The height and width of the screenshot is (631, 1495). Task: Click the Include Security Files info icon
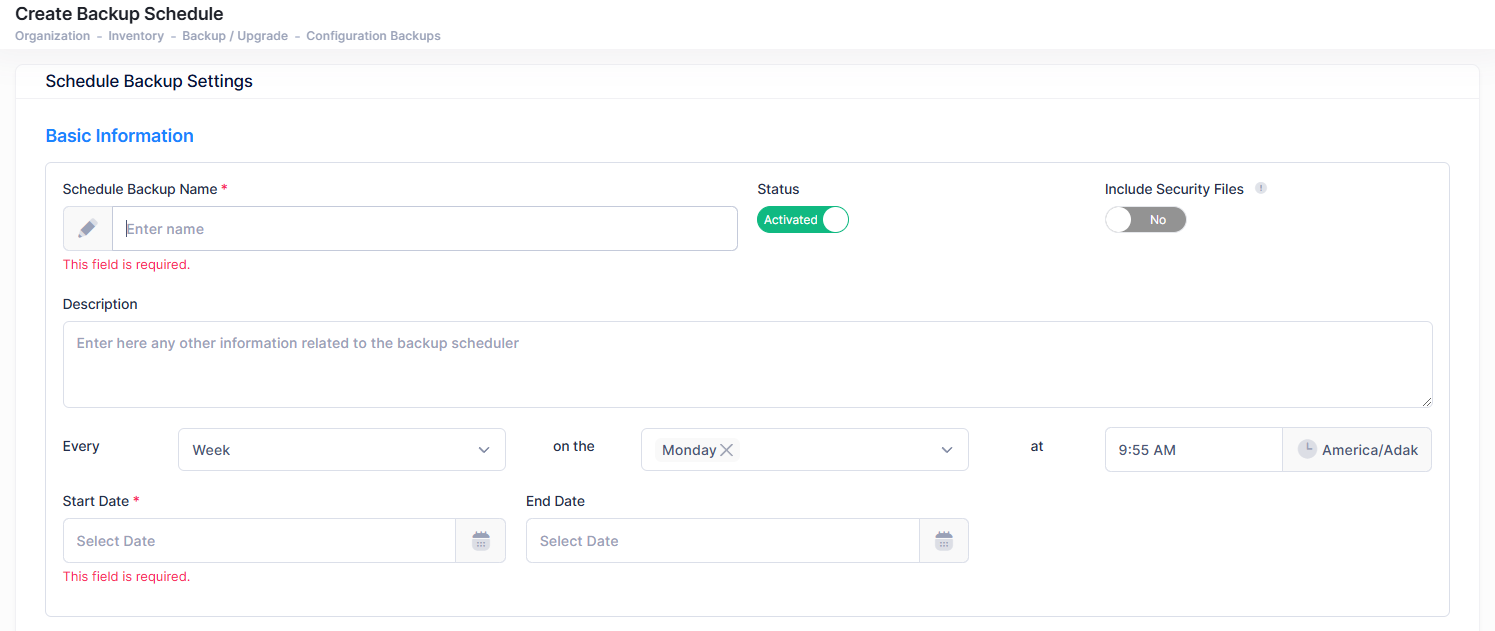1261,188
